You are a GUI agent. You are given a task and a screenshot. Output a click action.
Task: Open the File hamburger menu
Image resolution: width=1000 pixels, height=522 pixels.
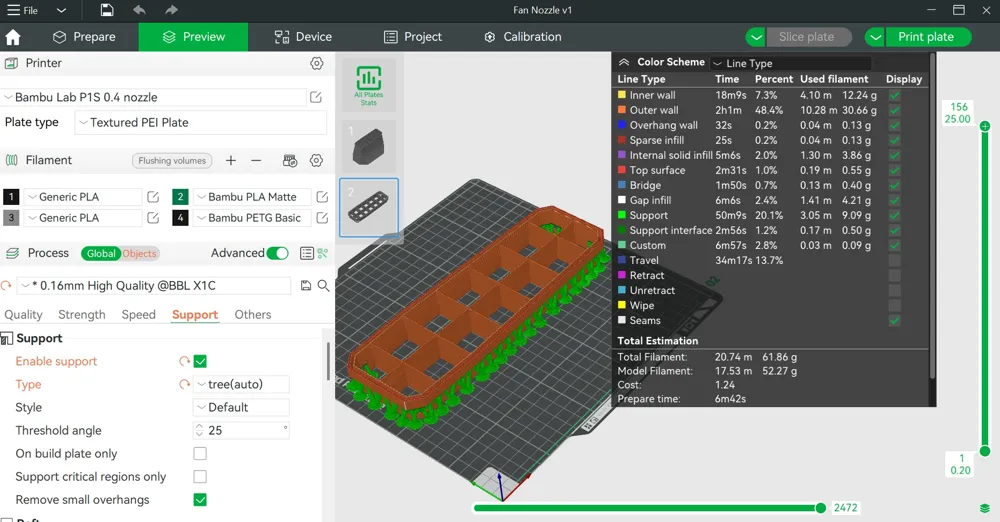(x=22, y=10)
